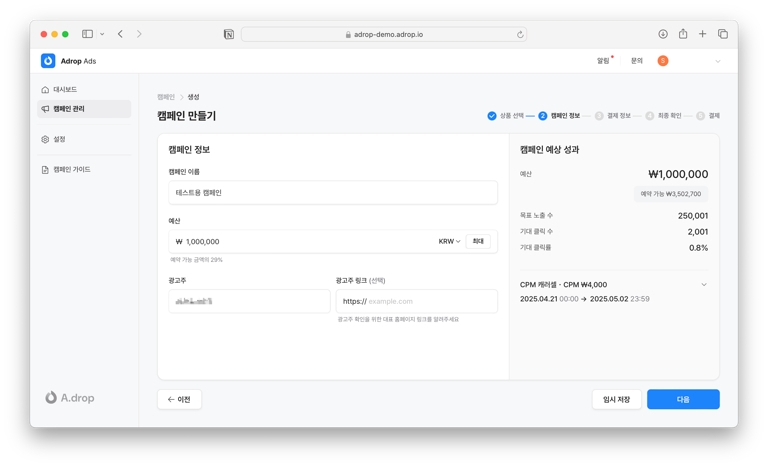This screenshot has width=768, height=467.
Task: Open Safari downloads icon
Action: (x=663, y=34)
